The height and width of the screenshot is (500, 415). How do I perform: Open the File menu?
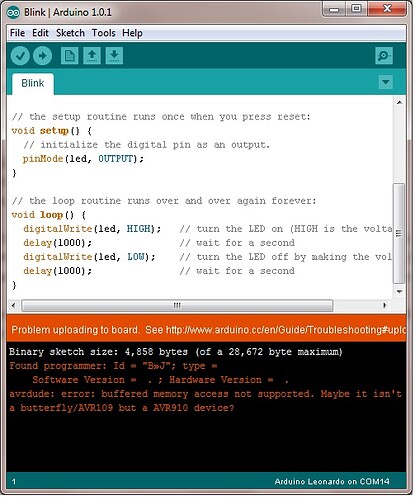17,33
